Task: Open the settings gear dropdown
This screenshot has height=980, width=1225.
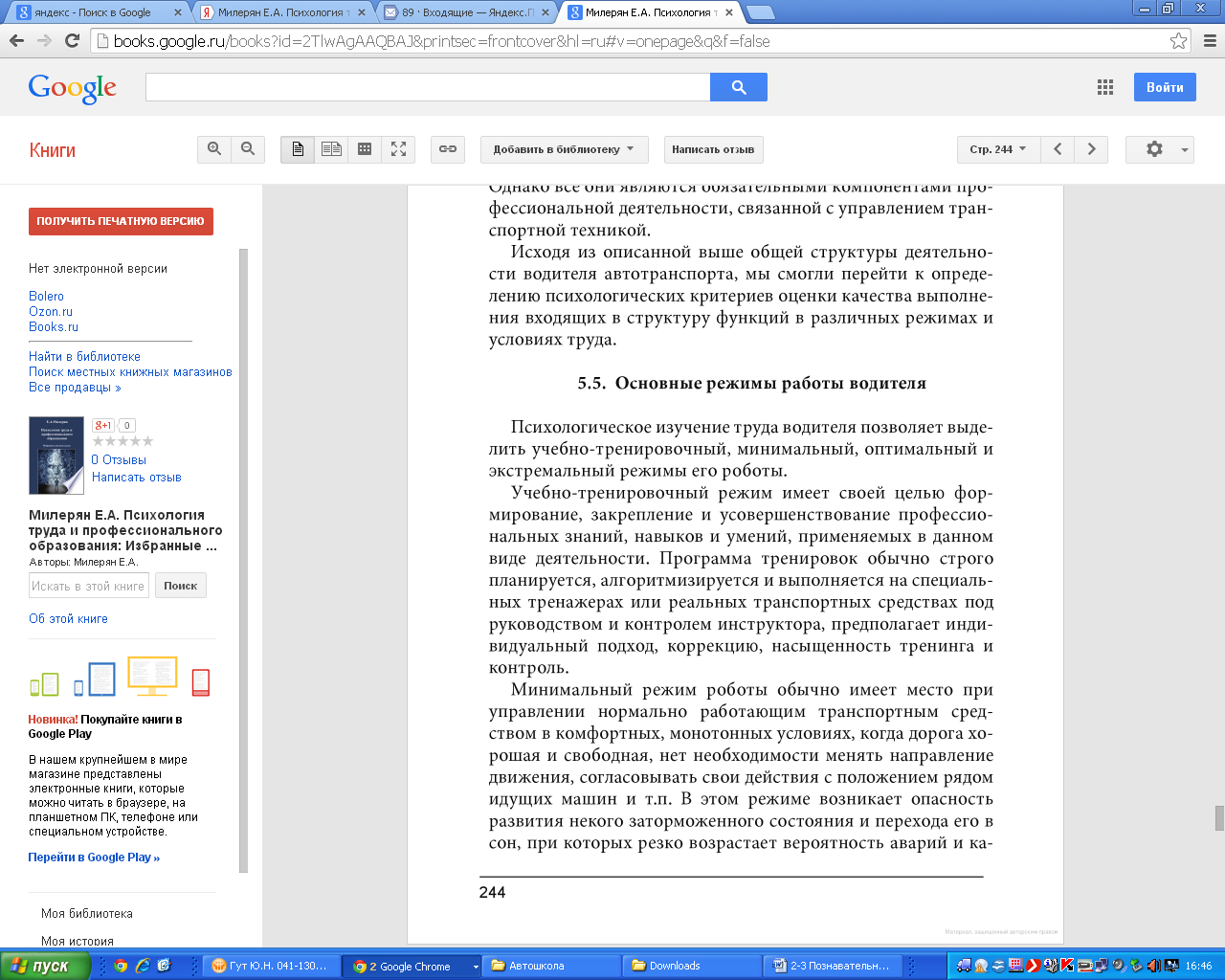Action: point(1159,149)
